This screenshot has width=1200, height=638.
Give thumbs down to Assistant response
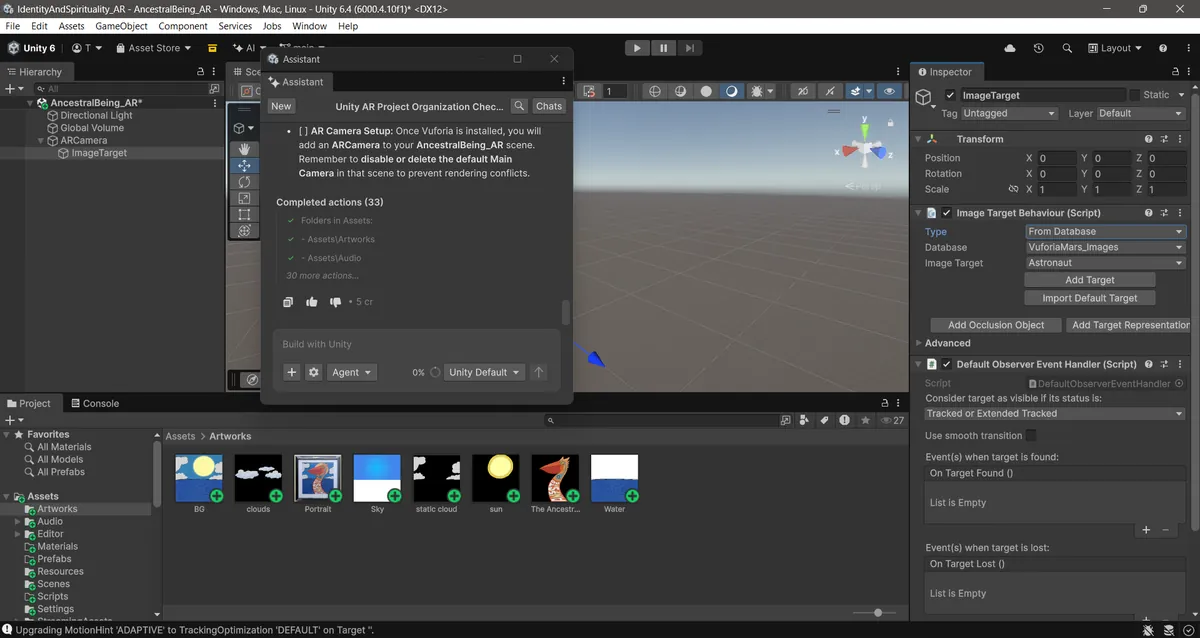coord(335,302)
